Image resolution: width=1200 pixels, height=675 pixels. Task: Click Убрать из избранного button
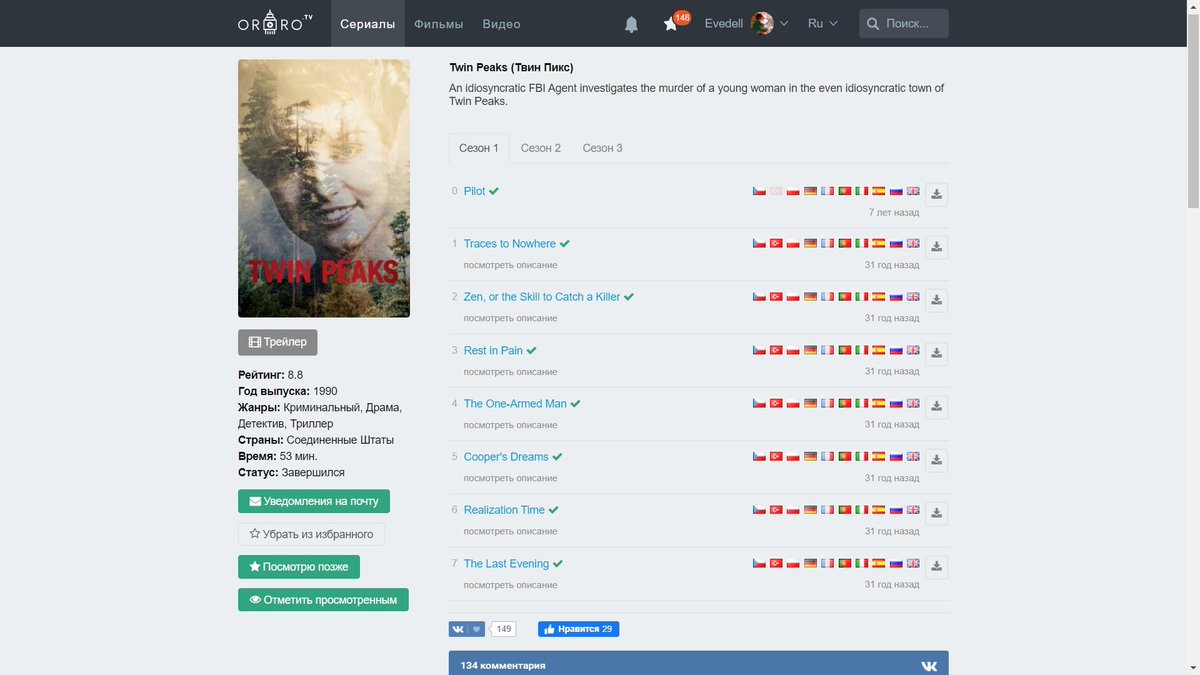click(311, 534)
